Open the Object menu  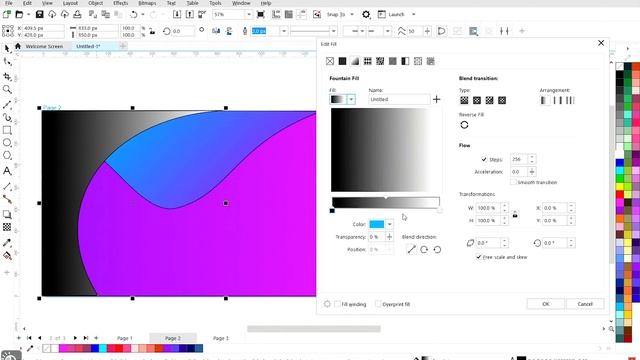pyautogui.click(x=96, y=3)
